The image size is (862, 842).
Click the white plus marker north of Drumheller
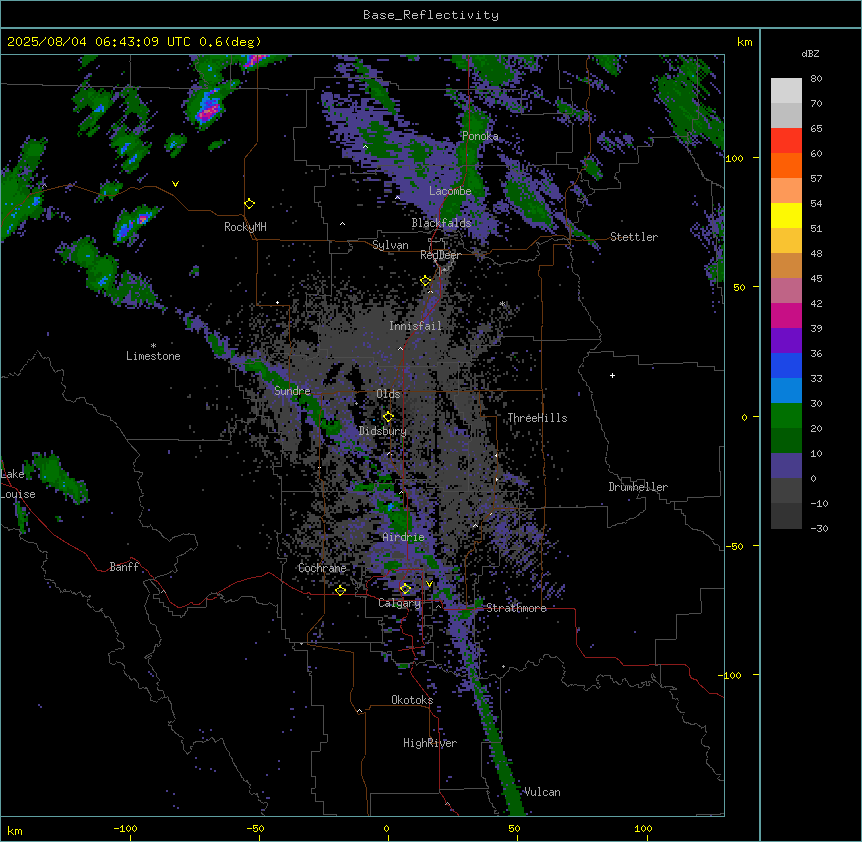click(612, 375)
